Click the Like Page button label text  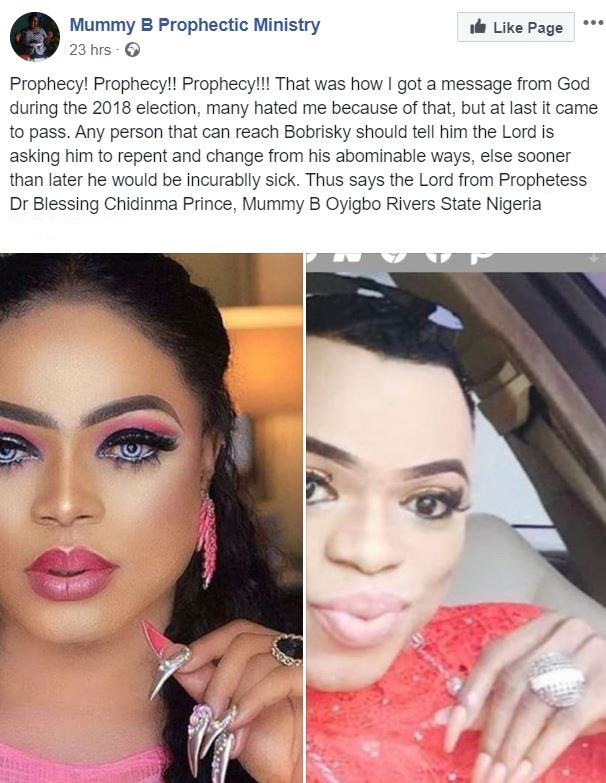528,27
